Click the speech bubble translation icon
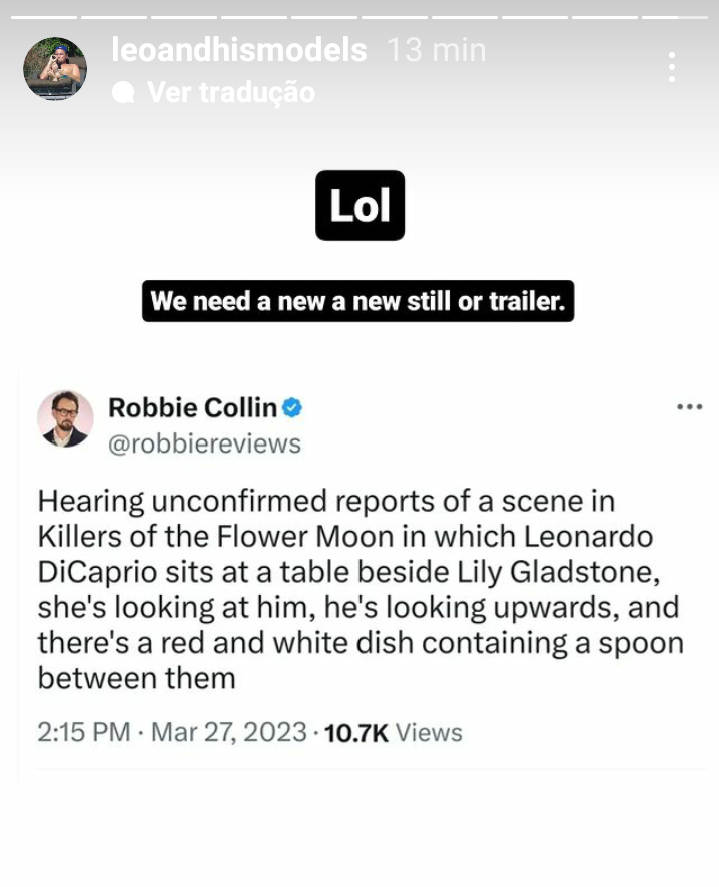Screen dimensions: 719x887 124,93
